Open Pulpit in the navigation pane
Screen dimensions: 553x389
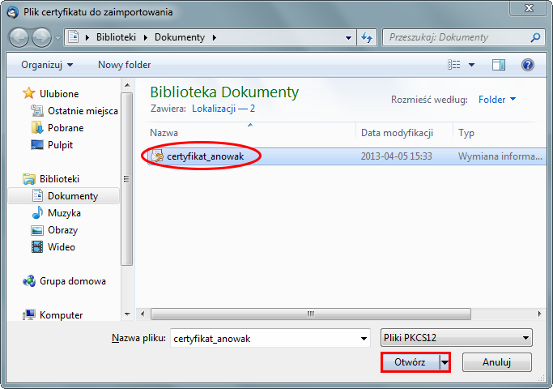60,145
